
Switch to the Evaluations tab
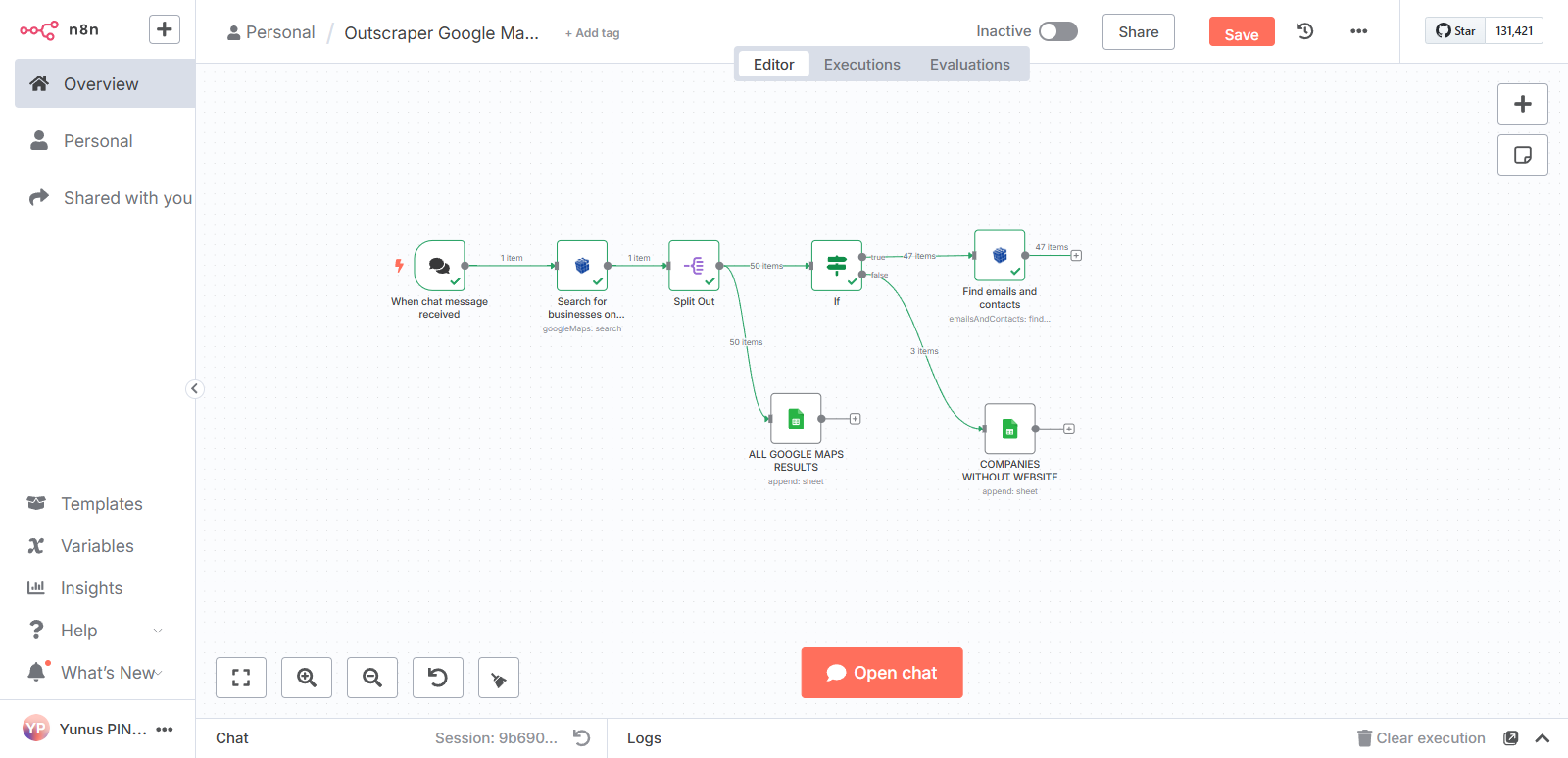pyautogui.click(x=970, y=65)
